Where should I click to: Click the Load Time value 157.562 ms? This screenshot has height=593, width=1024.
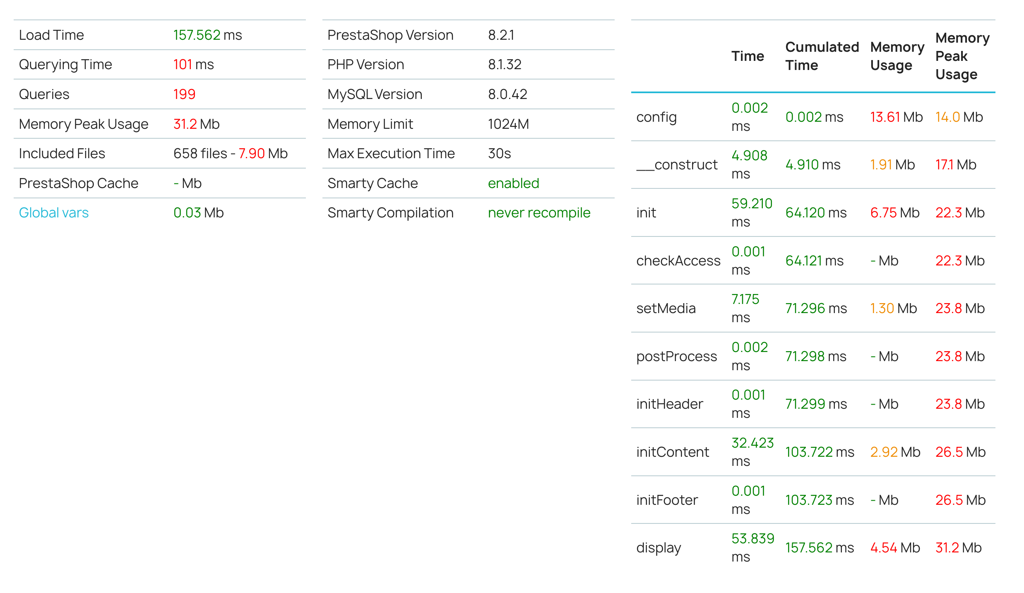click(207, 35)
